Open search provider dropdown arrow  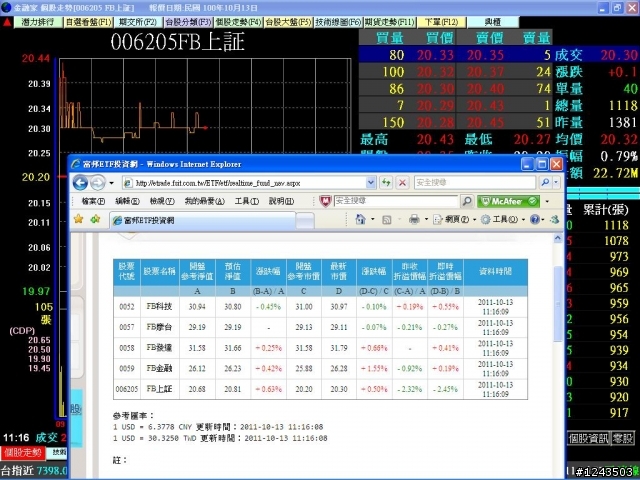(556, 182)
